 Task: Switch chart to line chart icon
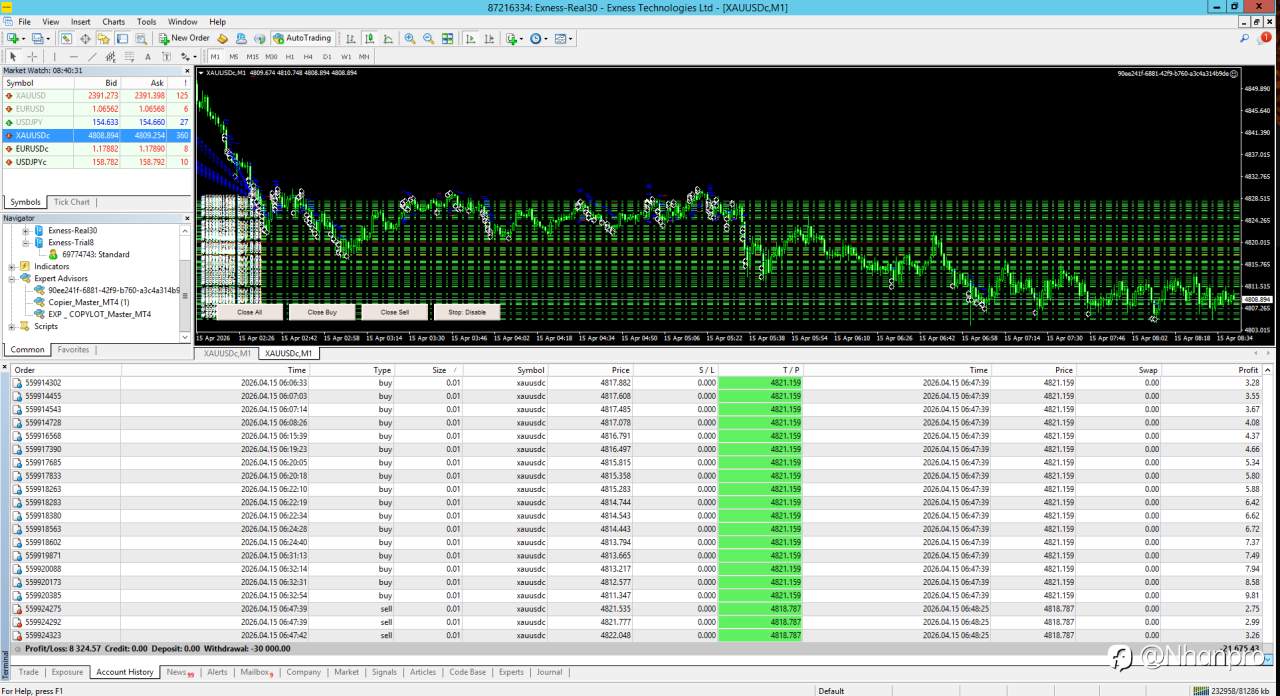click(388, 38)
